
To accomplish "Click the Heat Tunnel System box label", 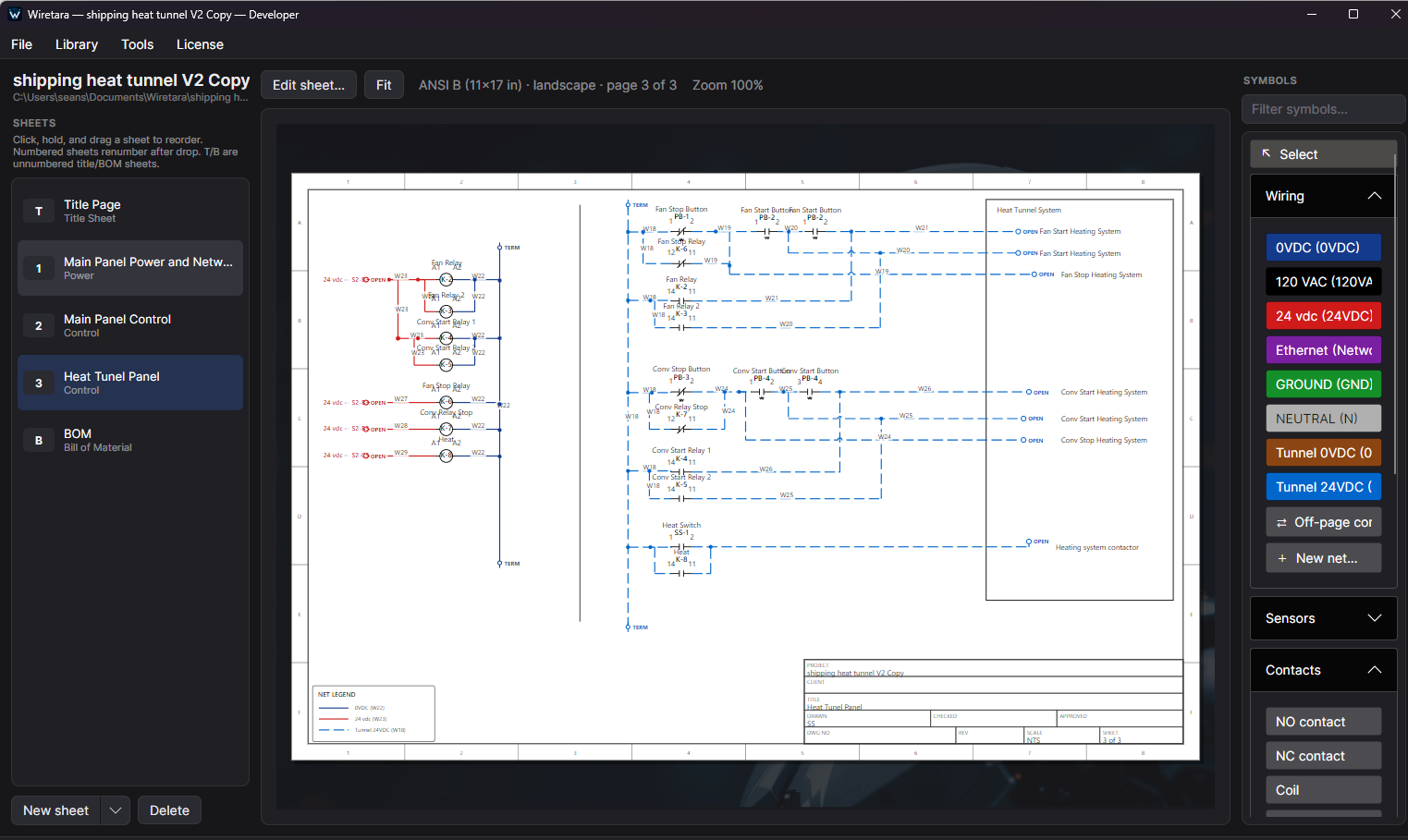I will (x=1029, y=210).
